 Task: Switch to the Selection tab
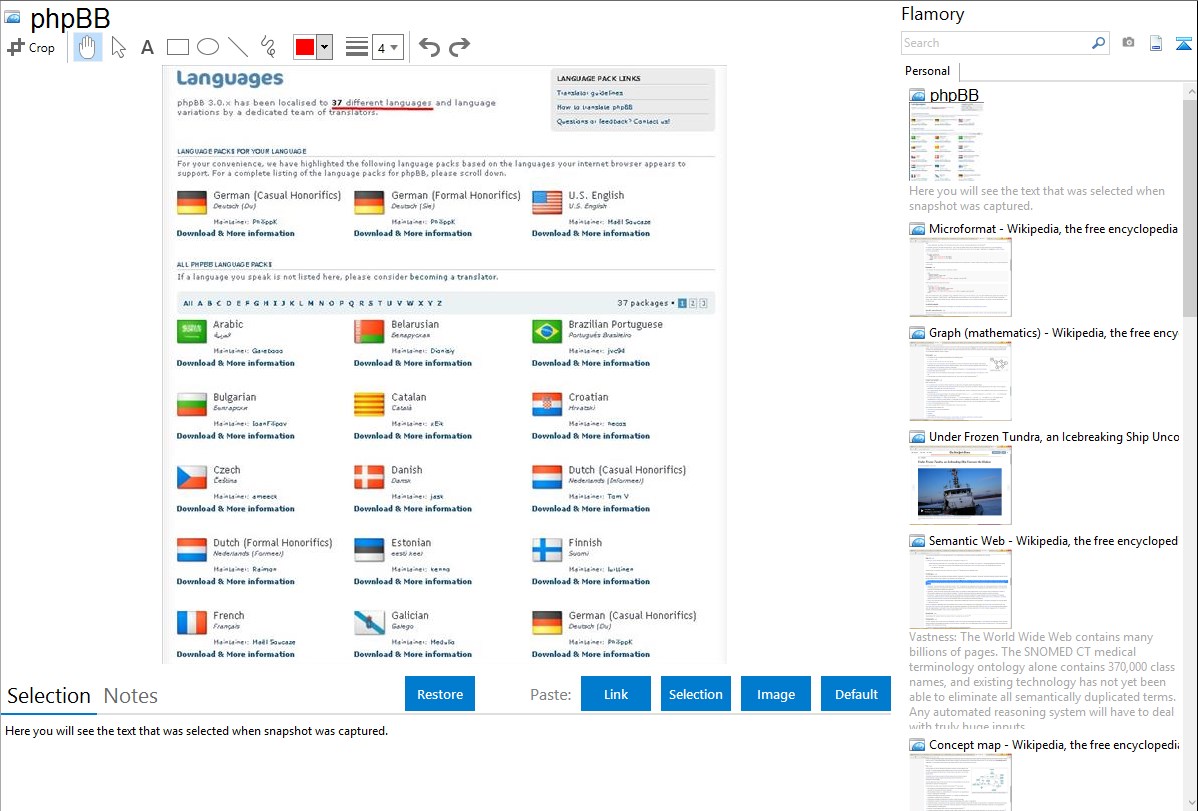(x=49, y=696)
